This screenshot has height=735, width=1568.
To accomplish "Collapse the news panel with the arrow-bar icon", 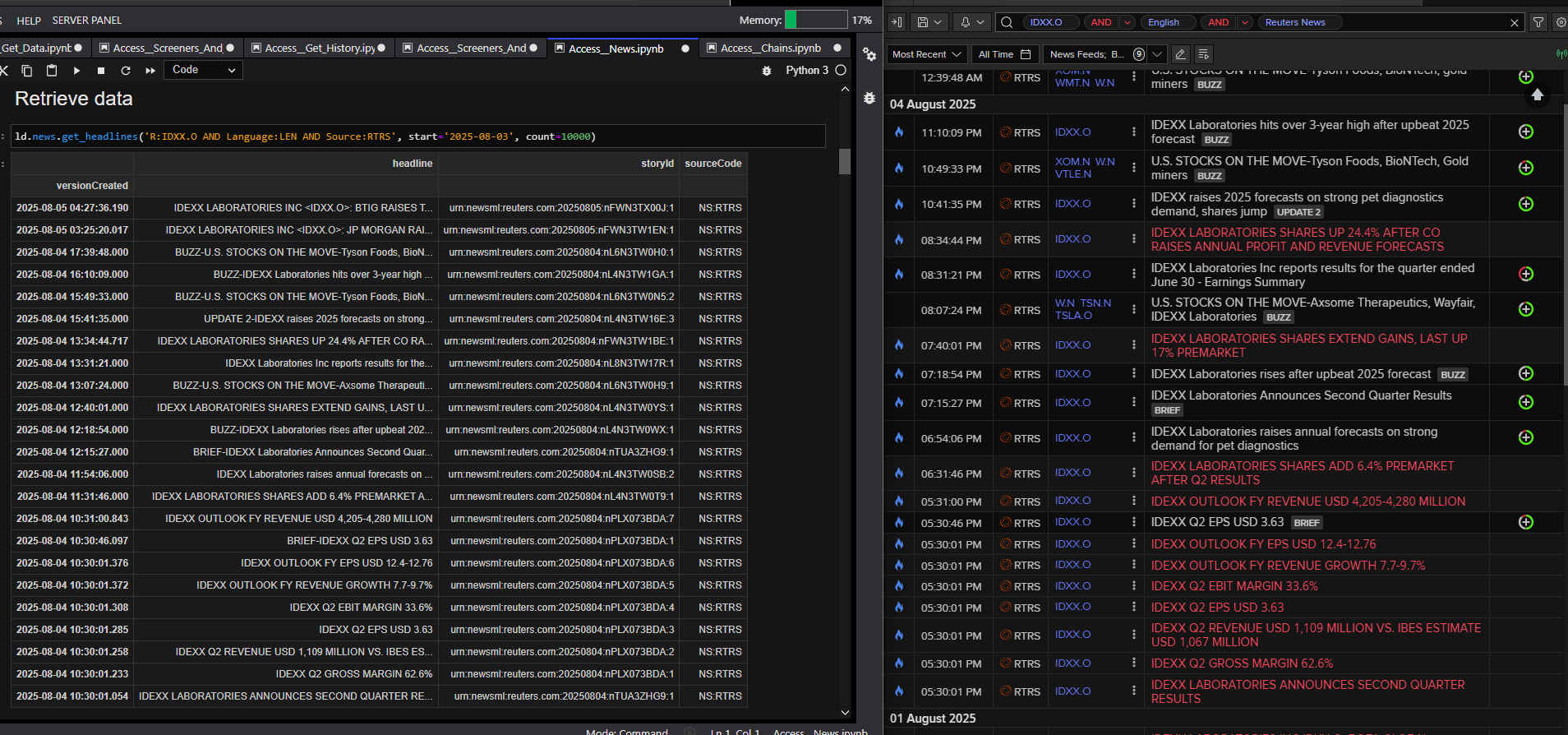I will [897, 22].
